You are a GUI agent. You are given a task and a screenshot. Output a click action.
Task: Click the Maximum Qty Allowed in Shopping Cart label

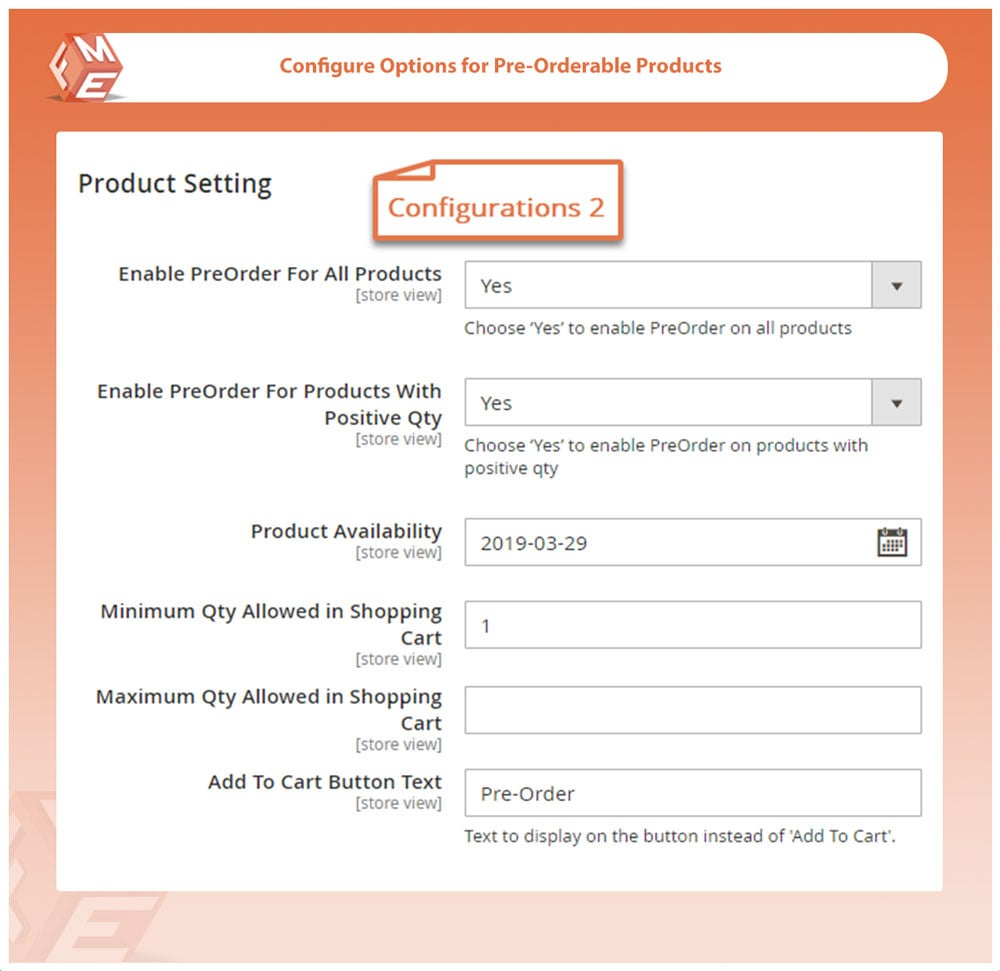[x=269, y=709]
